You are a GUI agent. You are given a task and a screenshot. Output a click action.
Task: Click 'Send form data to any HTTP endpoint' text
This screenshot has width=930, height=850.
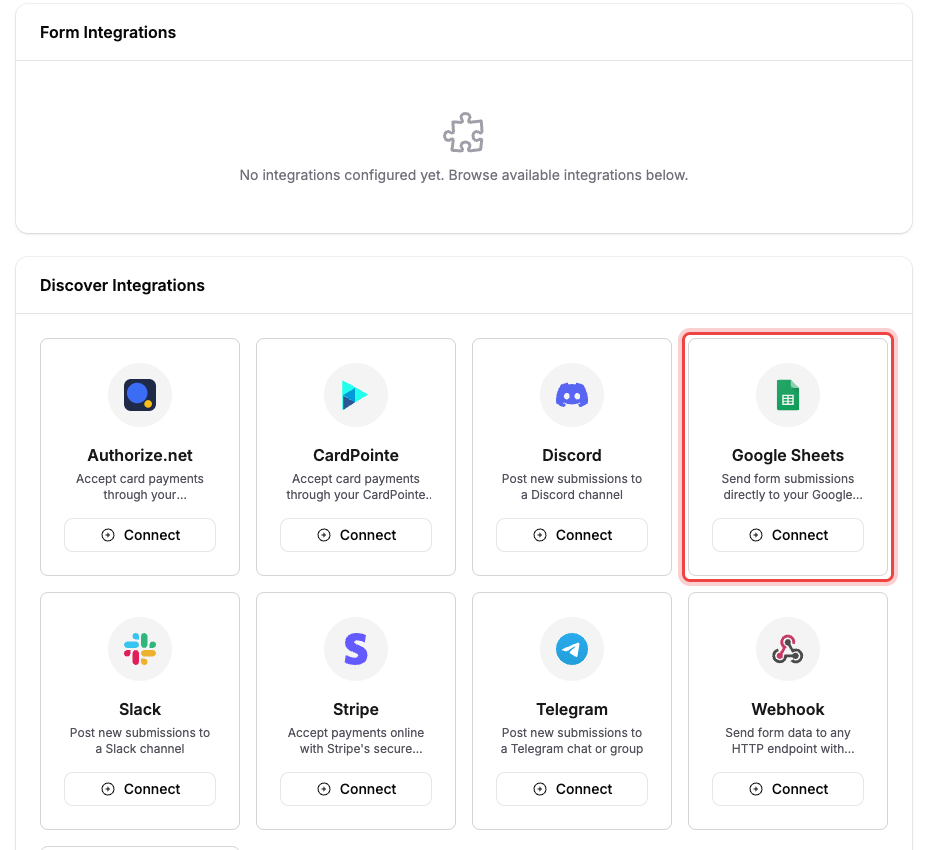pyautogui.click(x=788, y=740)
